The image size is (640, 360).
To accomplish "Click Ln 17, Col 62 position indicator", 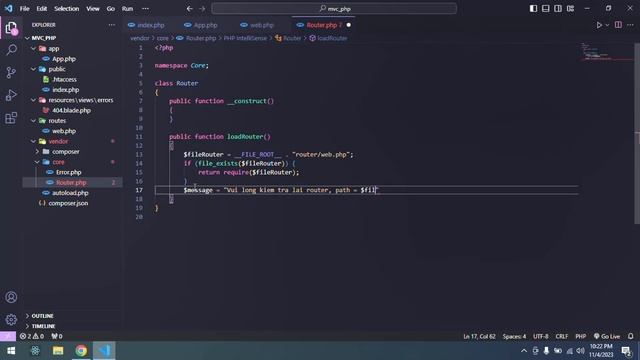I will point(479,336).
